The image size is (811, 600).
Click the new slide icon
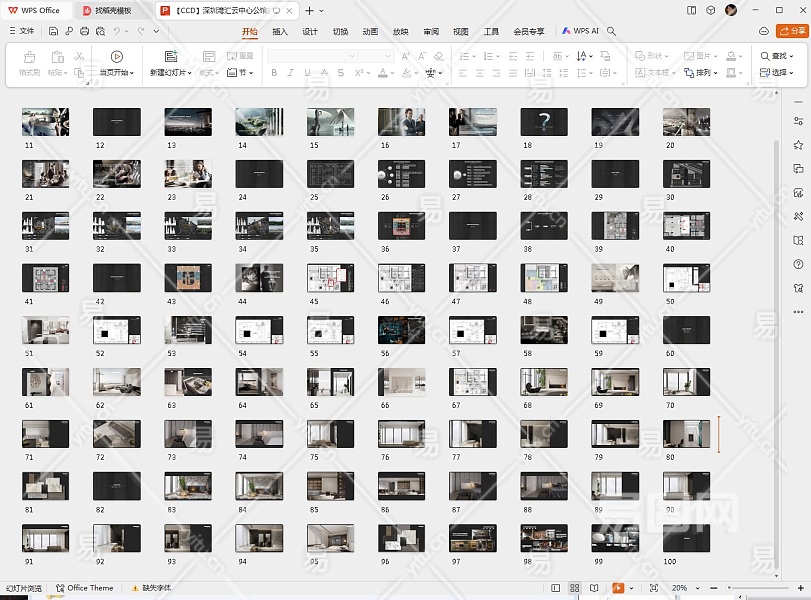point(171,57)
